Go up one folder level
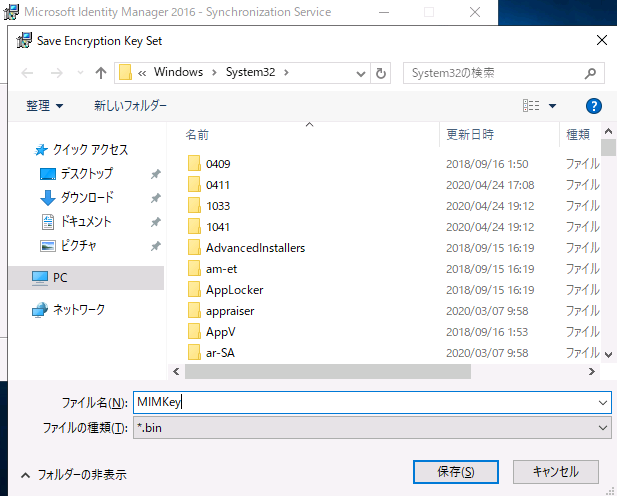The height and width of the screenshot is (496, 617). pos(101,73)
